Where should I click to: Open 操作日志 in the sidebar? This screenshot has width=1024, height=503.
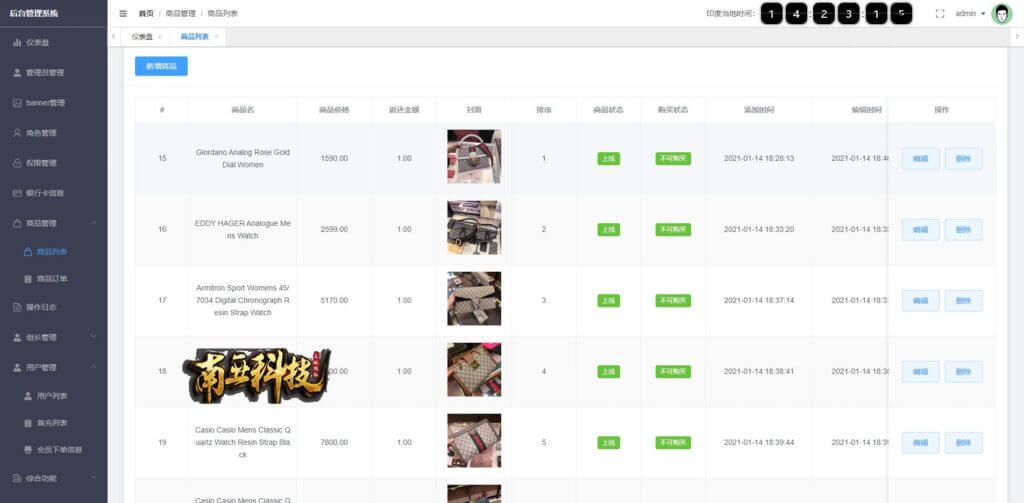pyautogui.click(x=54, y=307)
